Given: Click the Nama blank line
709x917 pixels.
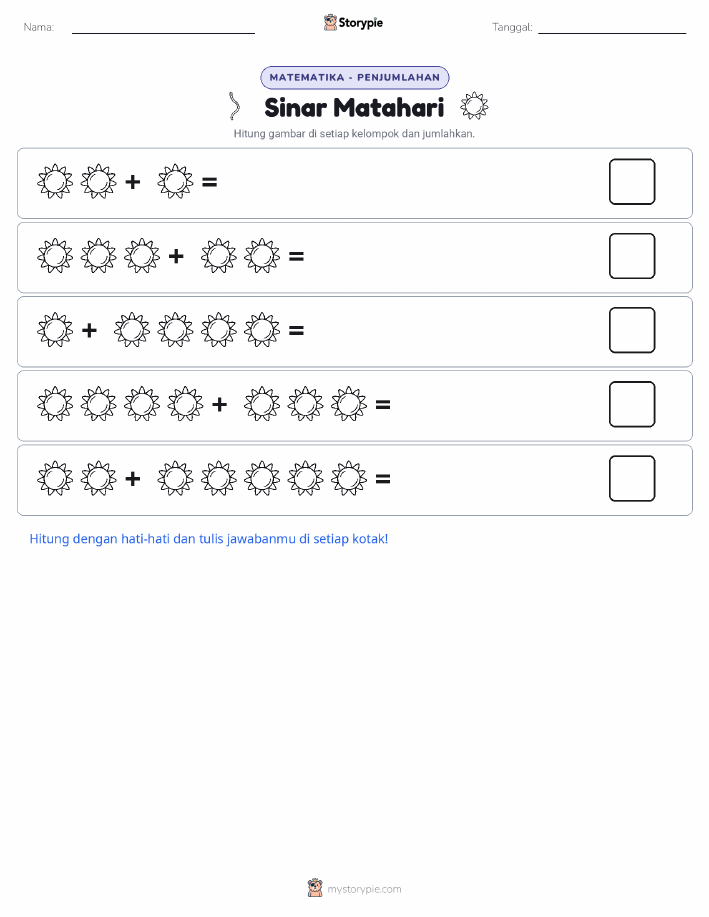Looking at the screenshot, I should [x=163, y=33].
